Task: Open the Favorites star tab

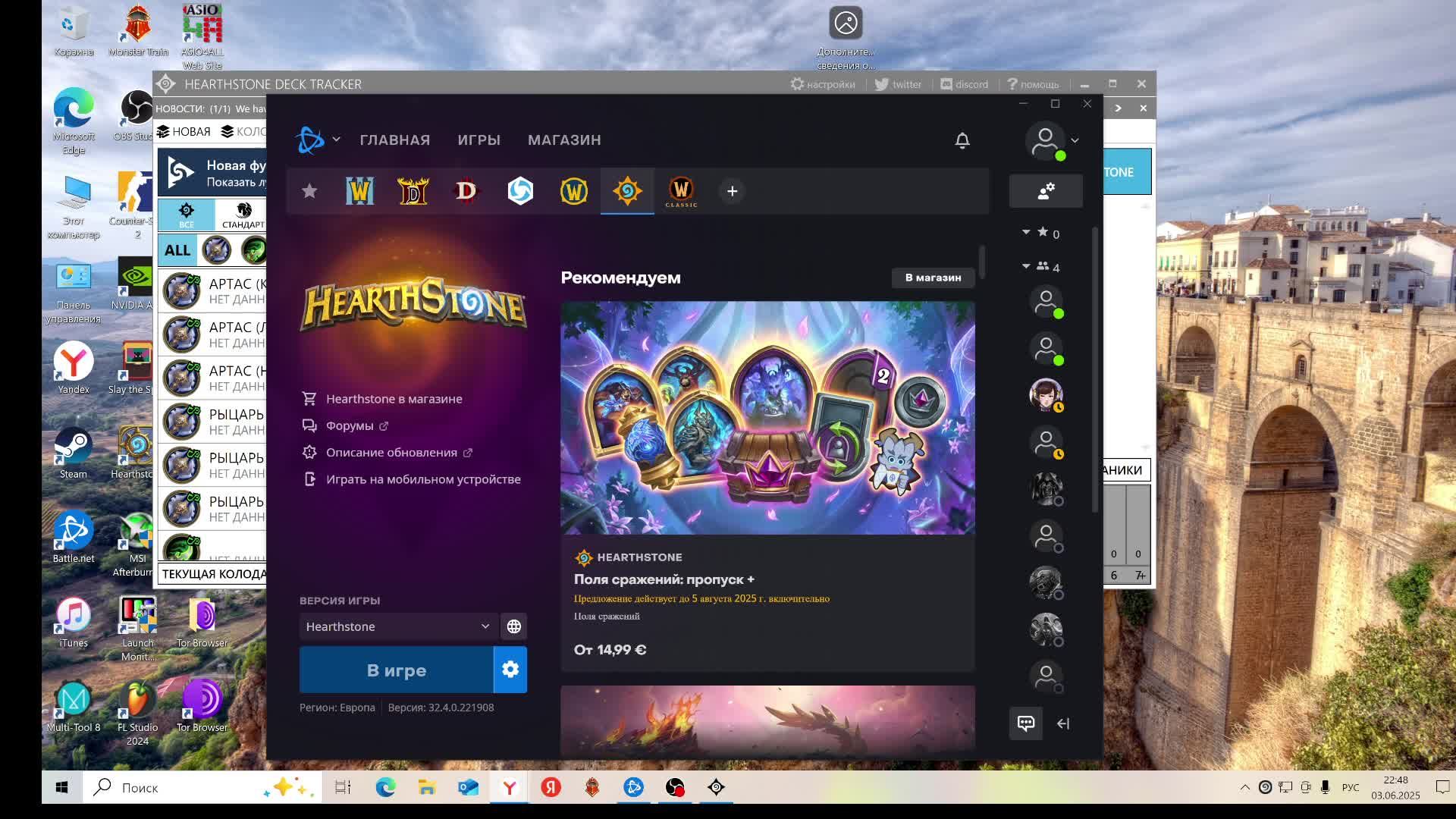Action: (x=309, y=191)
